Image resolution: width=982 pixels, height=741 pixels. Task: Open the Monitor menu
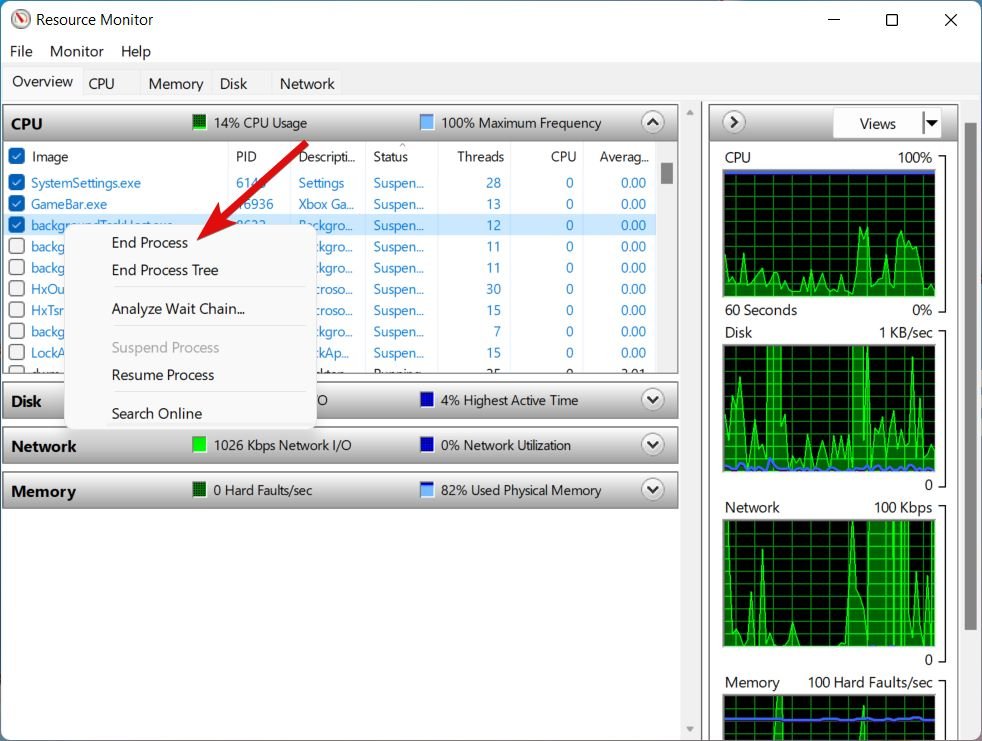click(77, 51)
